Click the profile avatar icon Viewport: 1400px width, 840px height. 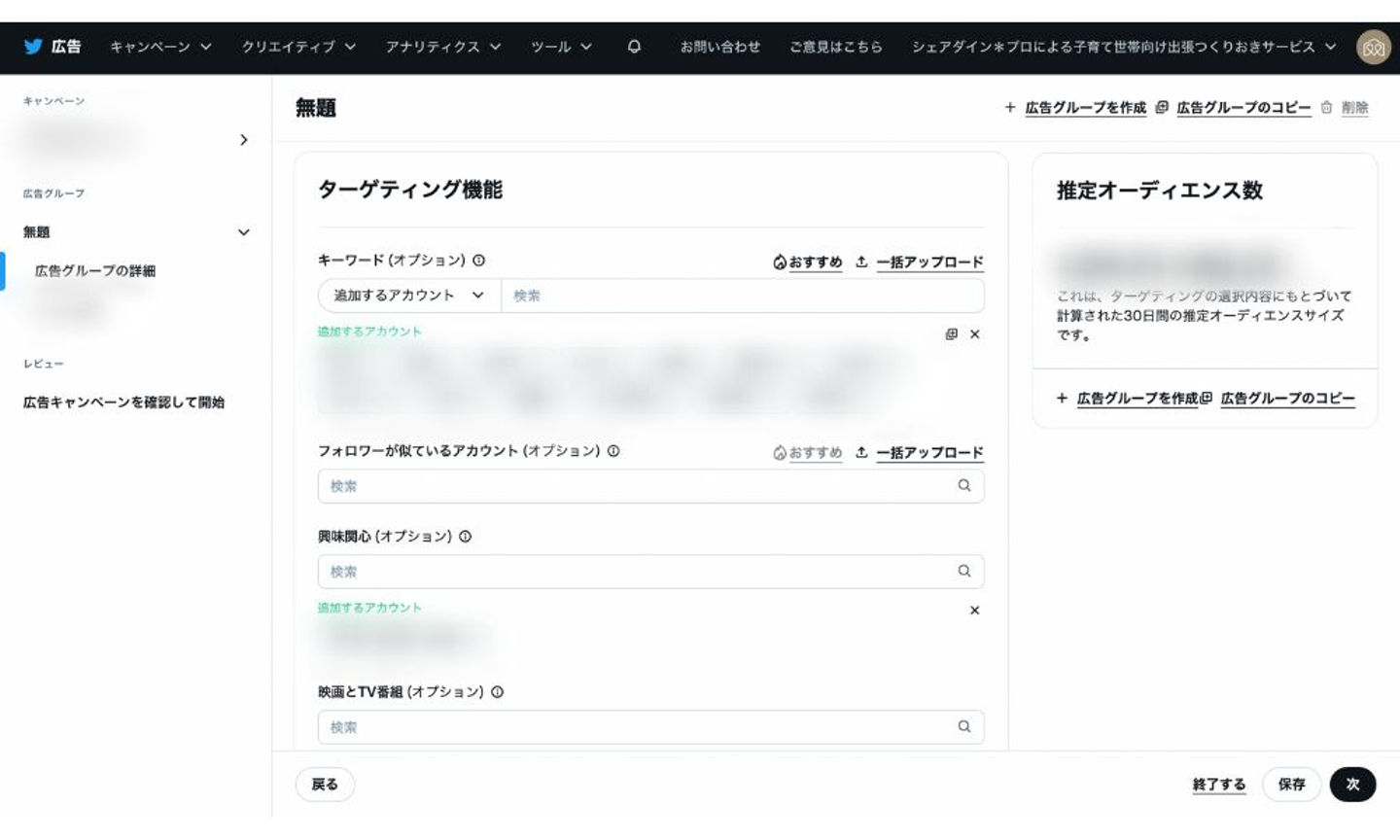point(1373,47)
